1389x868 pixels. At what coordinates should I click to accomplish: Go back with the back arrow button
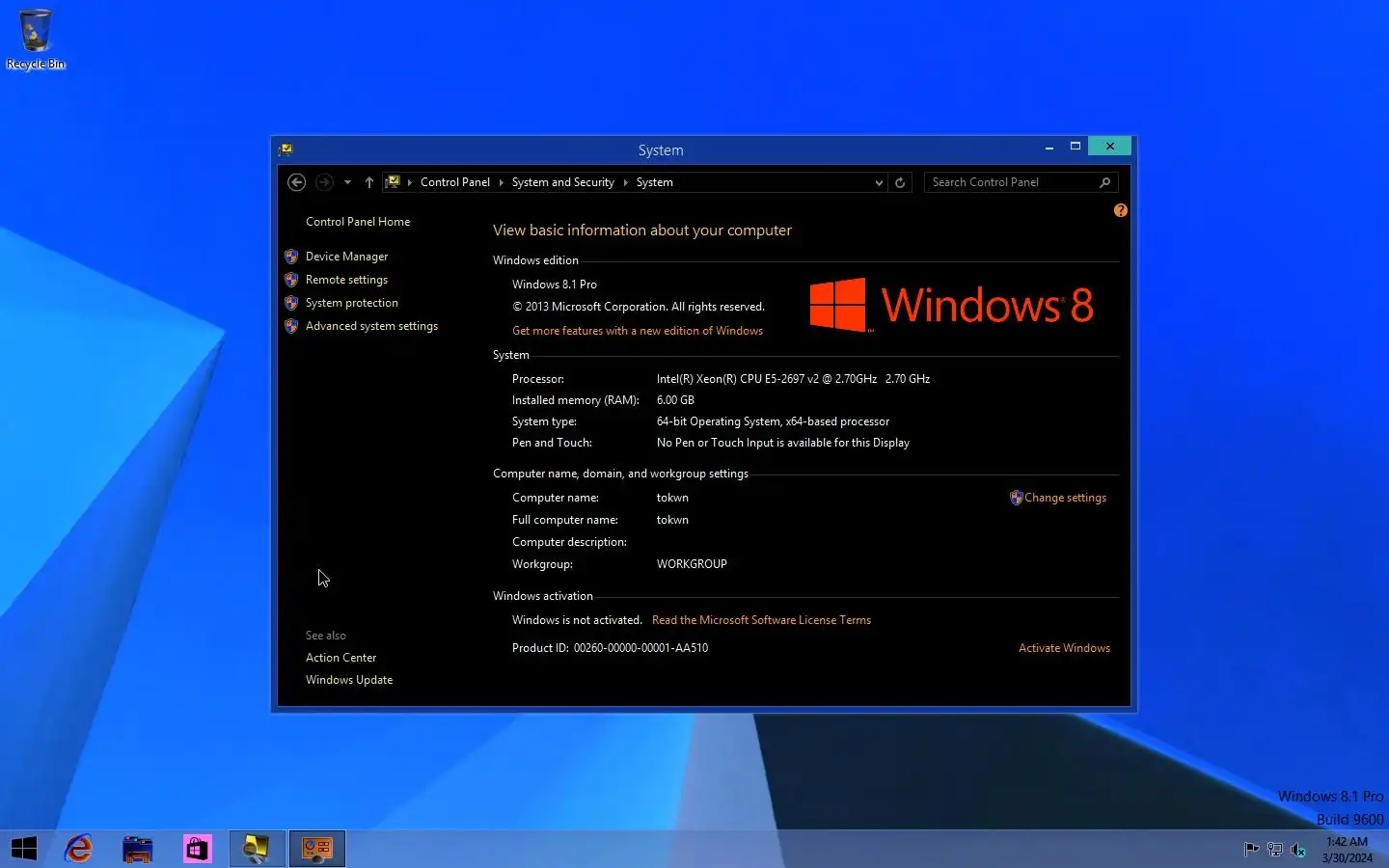tap(297, 182)
